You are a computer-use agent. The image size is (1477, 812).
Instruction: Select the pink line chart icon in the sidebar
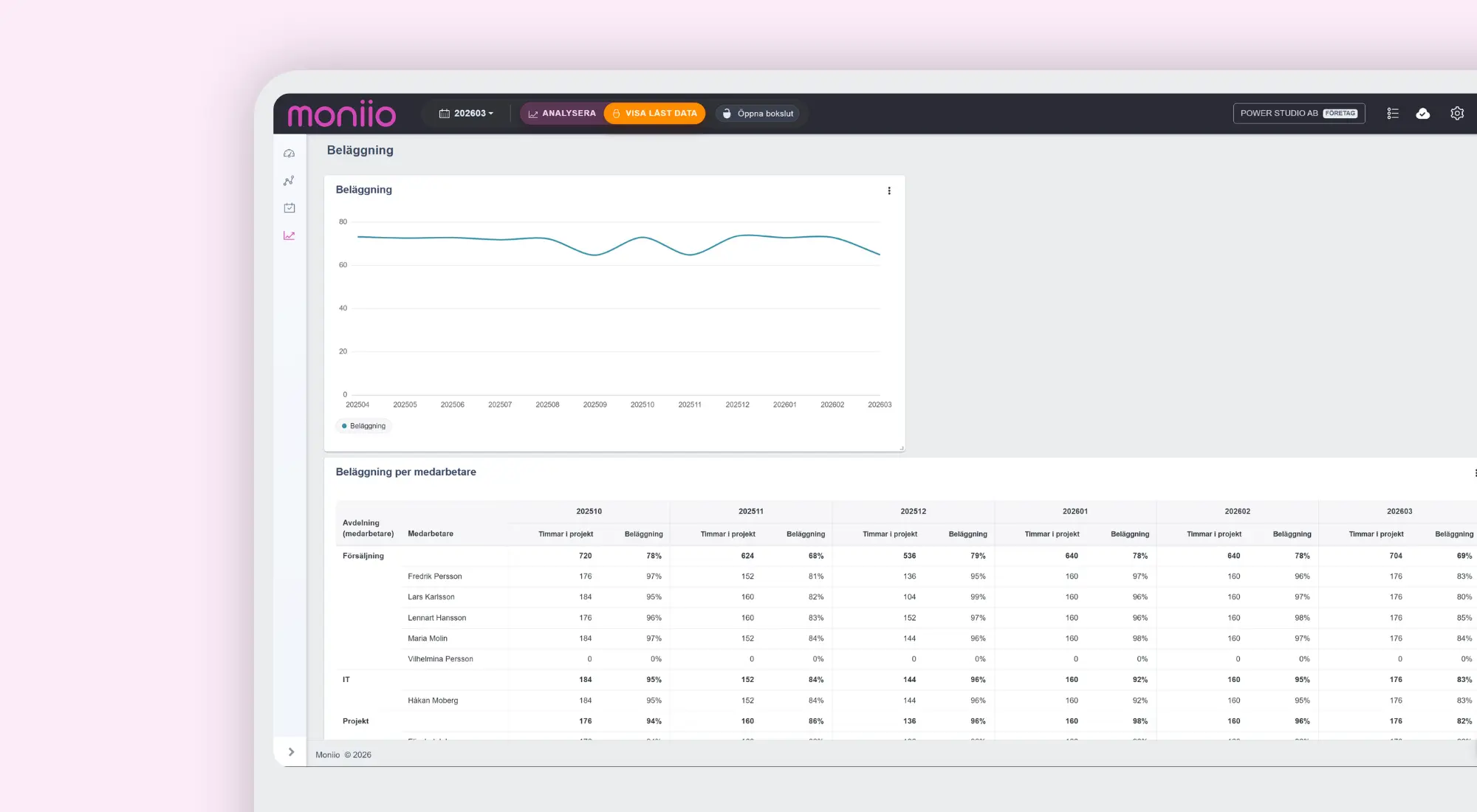[x=289, y=236]
